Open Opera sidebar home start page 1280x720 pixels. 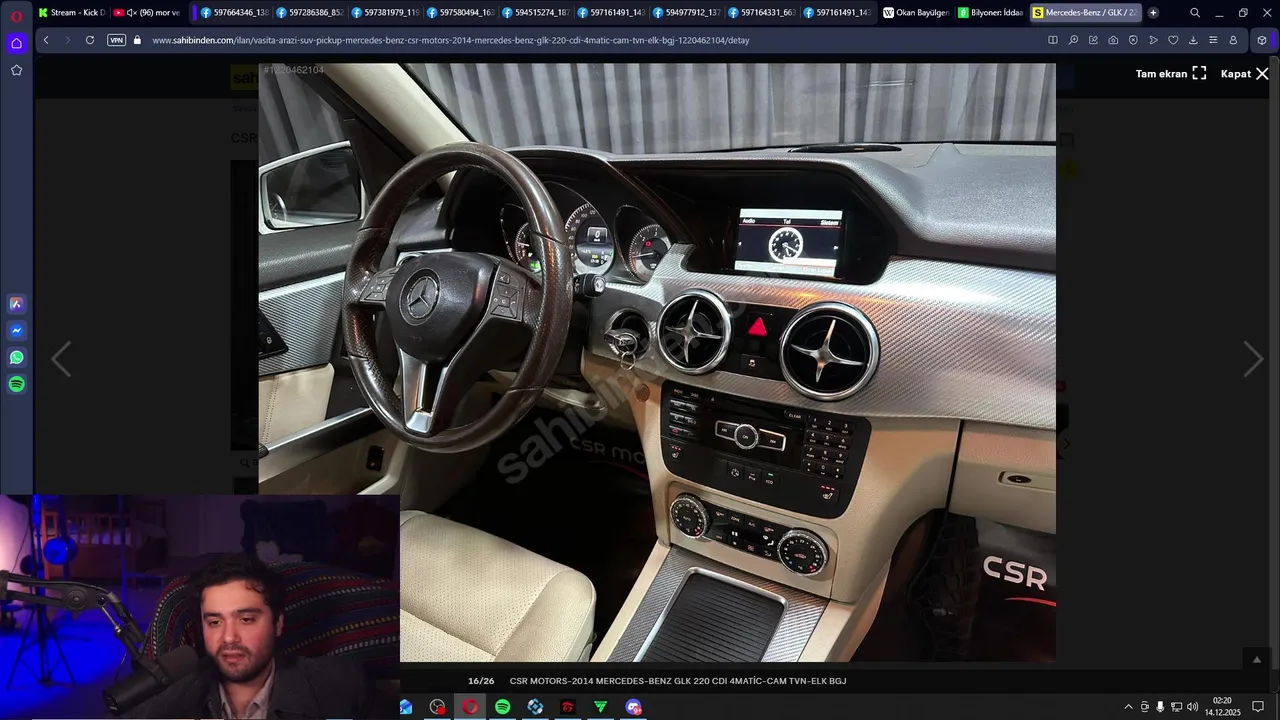pos(16,43)
